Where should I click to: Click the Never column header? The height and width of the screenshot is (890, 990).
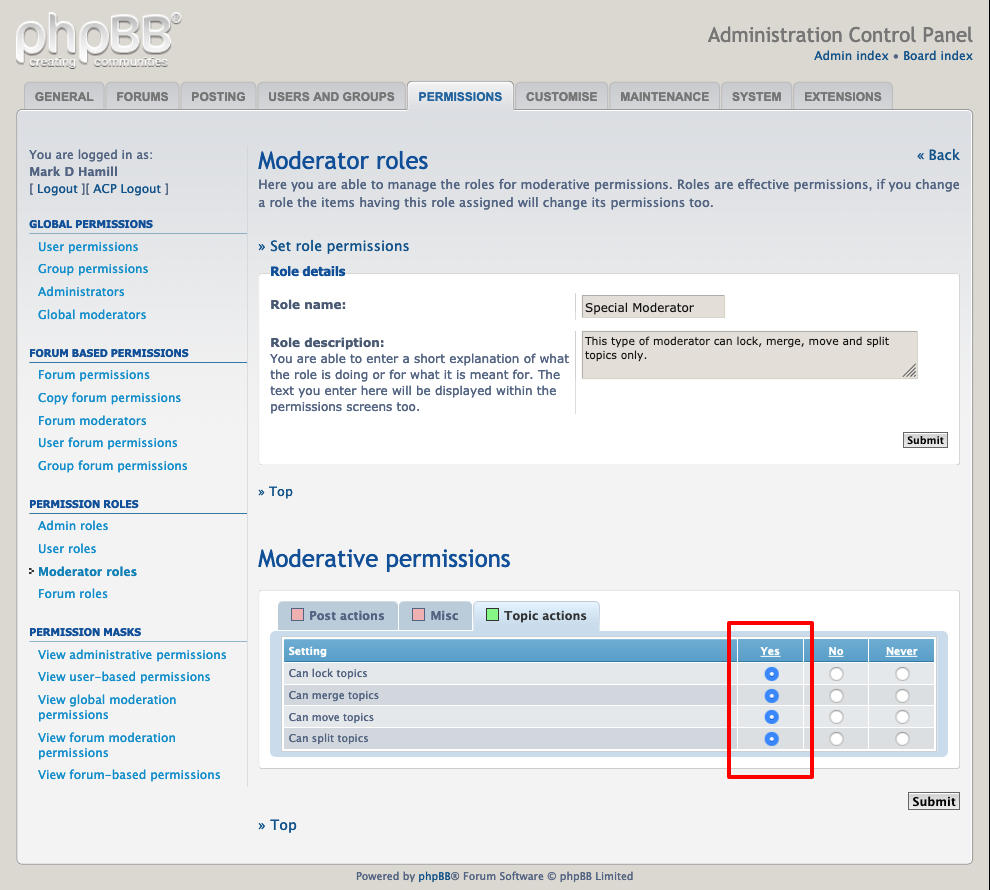click(901, 651)
